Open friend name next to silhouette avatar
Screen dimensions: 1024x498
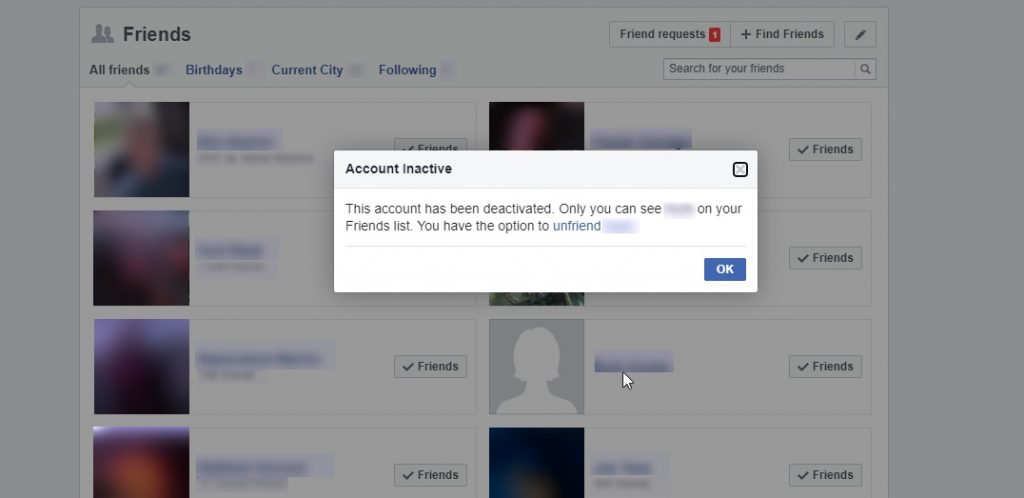coord(633,364)
